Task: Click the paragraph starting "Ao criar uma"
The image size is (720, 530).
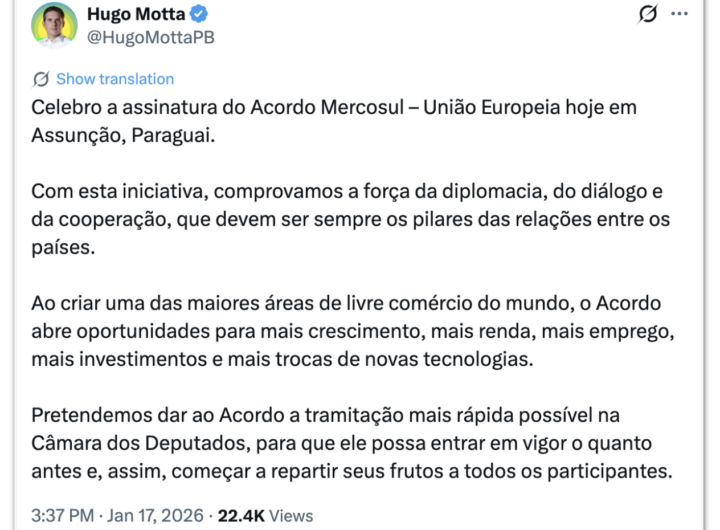Action: click(x=360, y=329)
